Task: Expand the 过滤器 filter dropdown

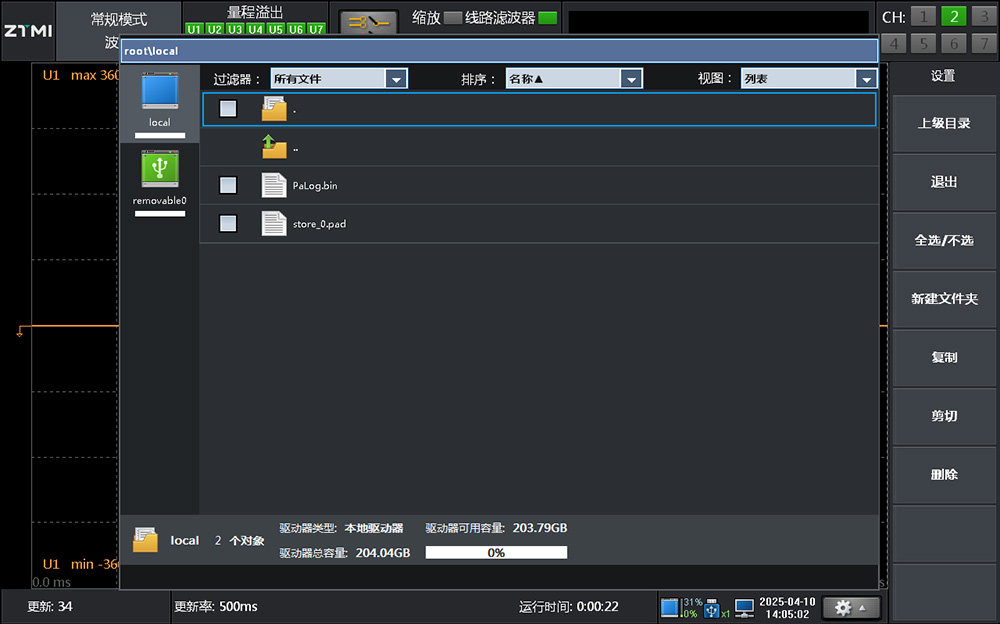Action: (396, 79)
